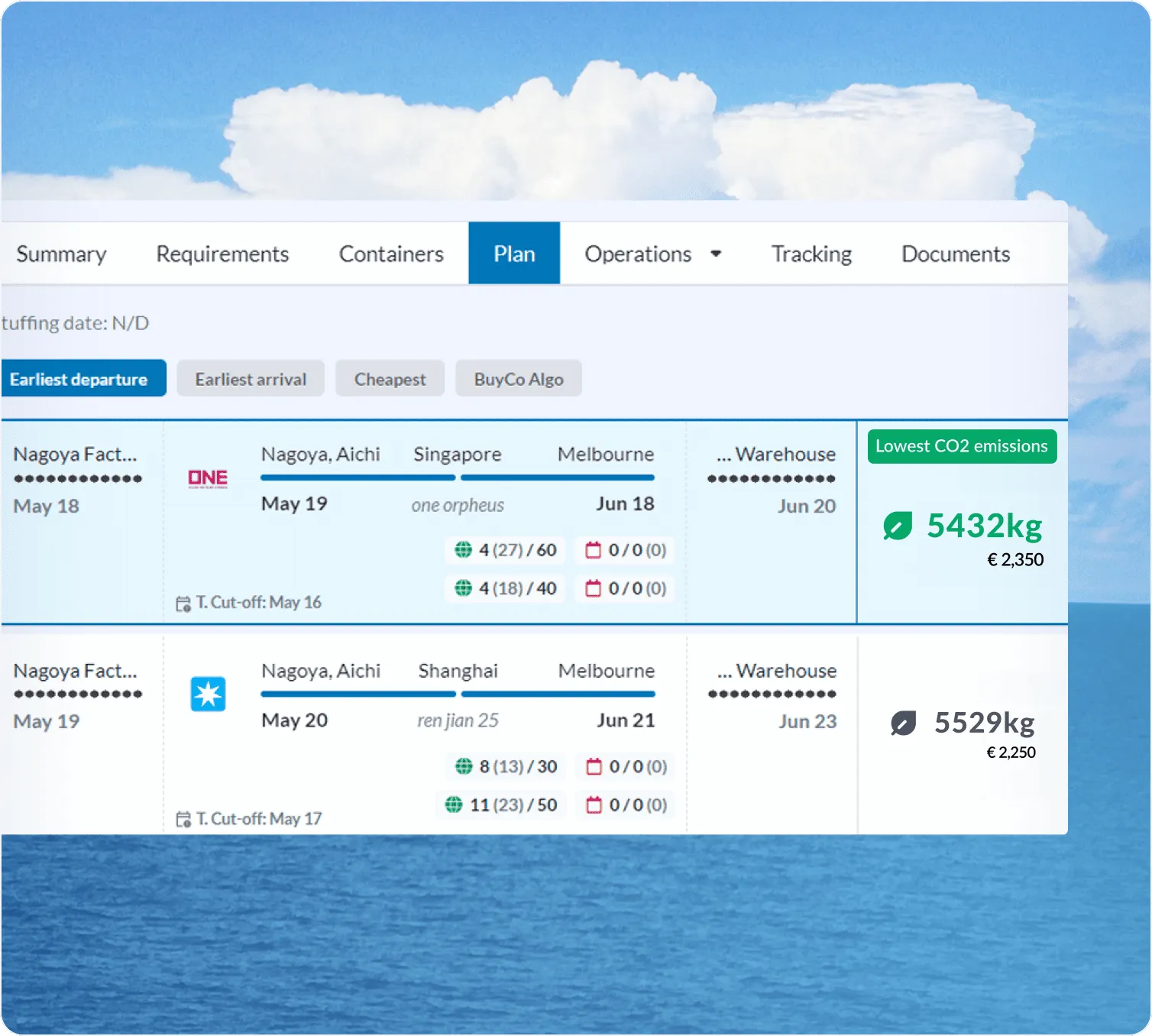Click the Nagoya to Singapore route progress bar

click(x=358, y=478)
